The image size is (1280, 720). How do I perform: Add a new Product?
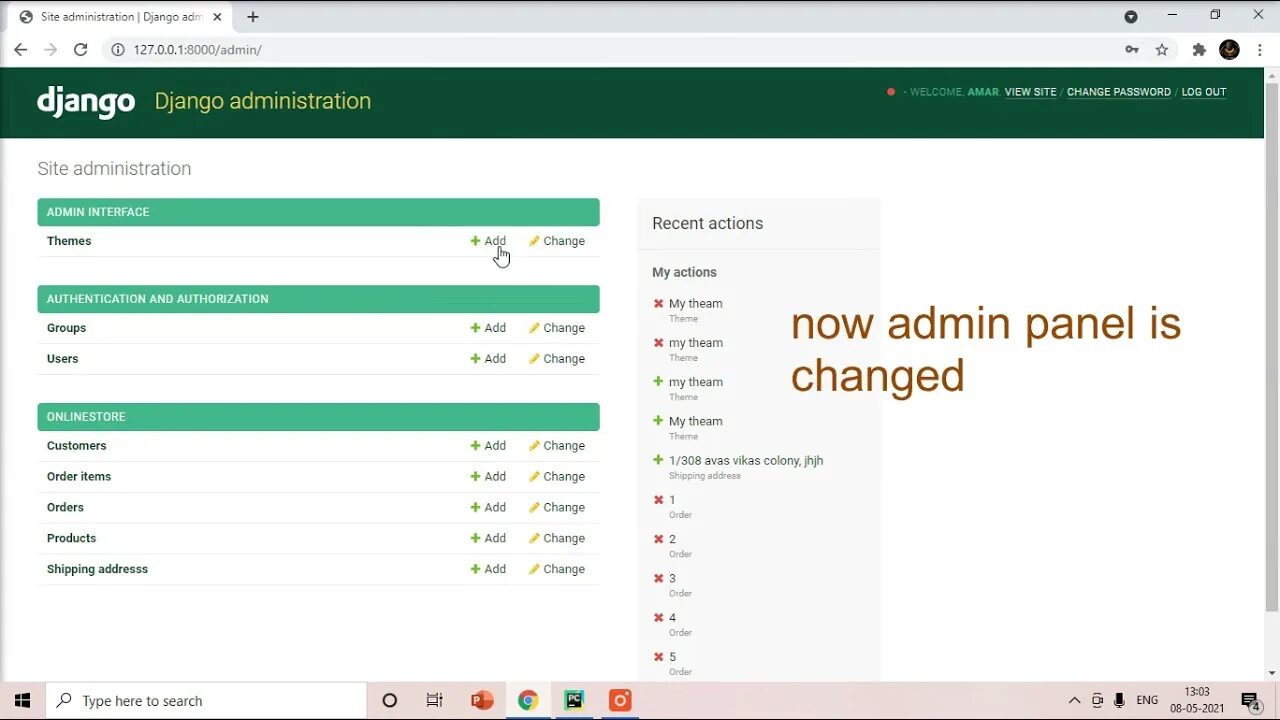488,539
